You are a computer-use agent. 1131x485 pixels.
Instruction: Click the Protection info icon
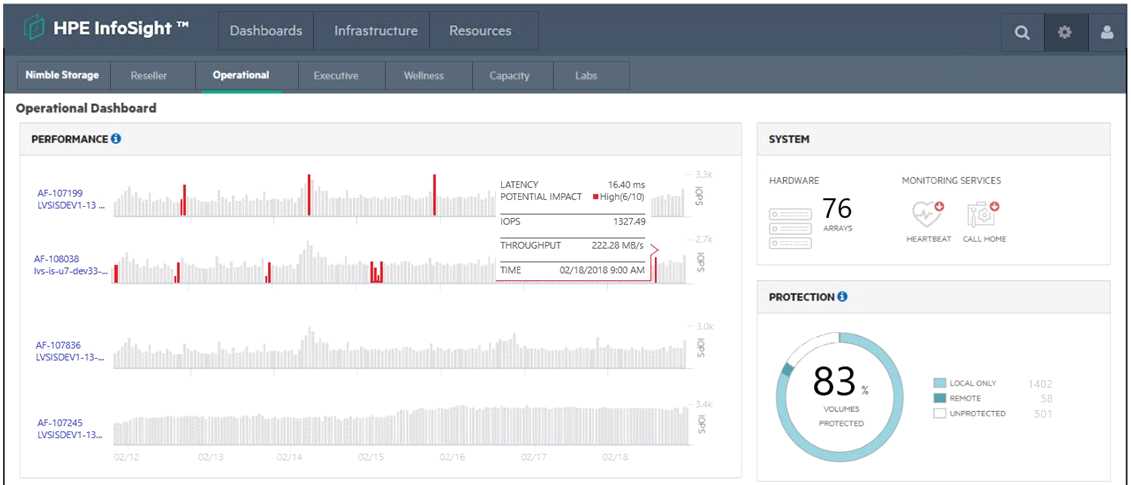(842, 297)
